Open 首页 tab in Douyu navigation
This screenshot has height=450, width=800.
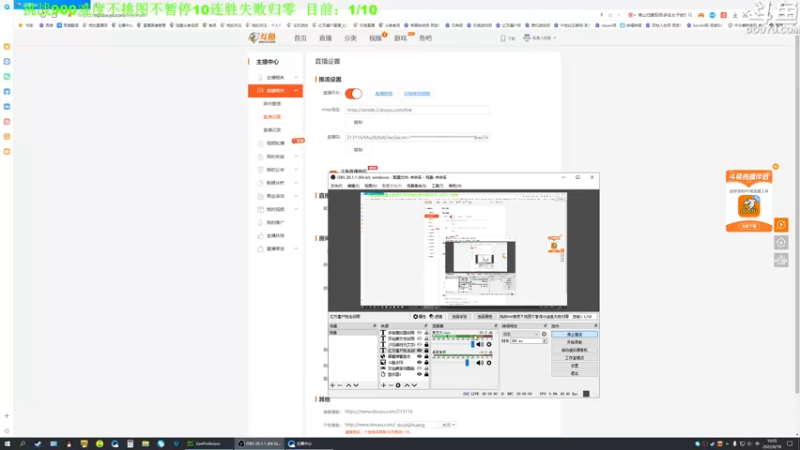[x=301, y=38]
